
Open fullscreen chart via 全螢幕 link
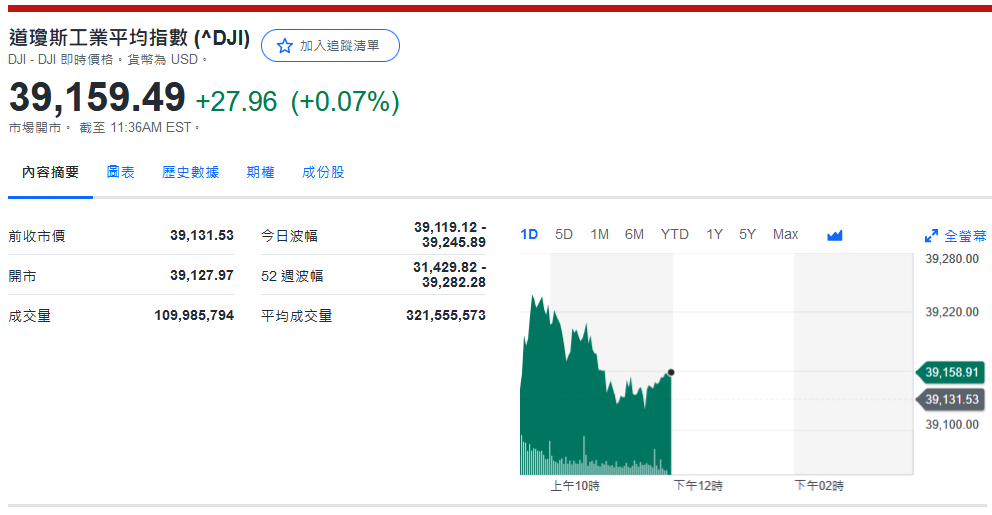click(965, 236)
